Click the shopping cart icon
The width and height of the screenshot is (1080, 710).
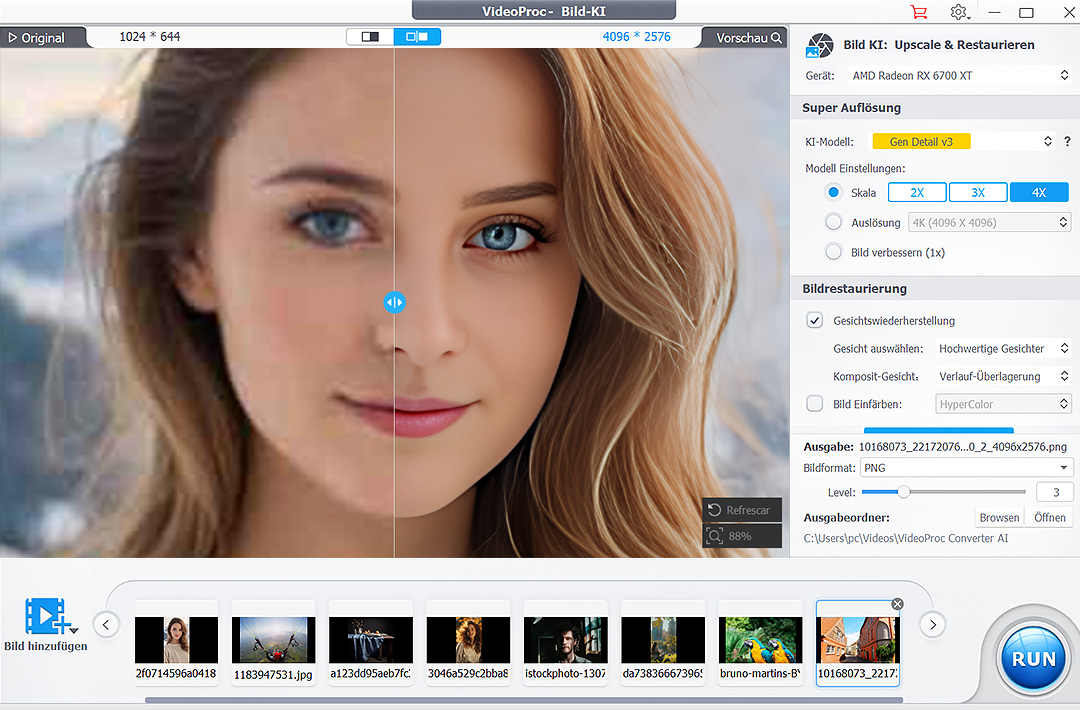918,13
